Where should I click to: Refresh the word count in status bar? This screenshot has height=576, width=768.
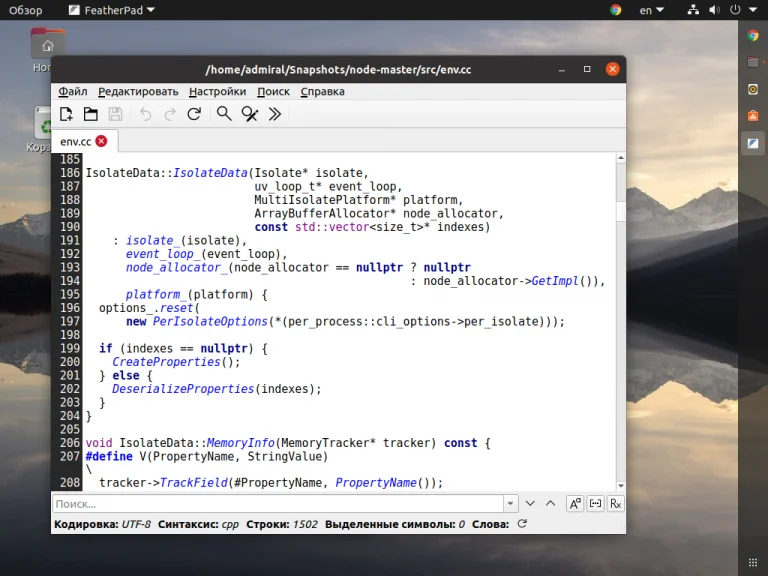pos(521,524)
